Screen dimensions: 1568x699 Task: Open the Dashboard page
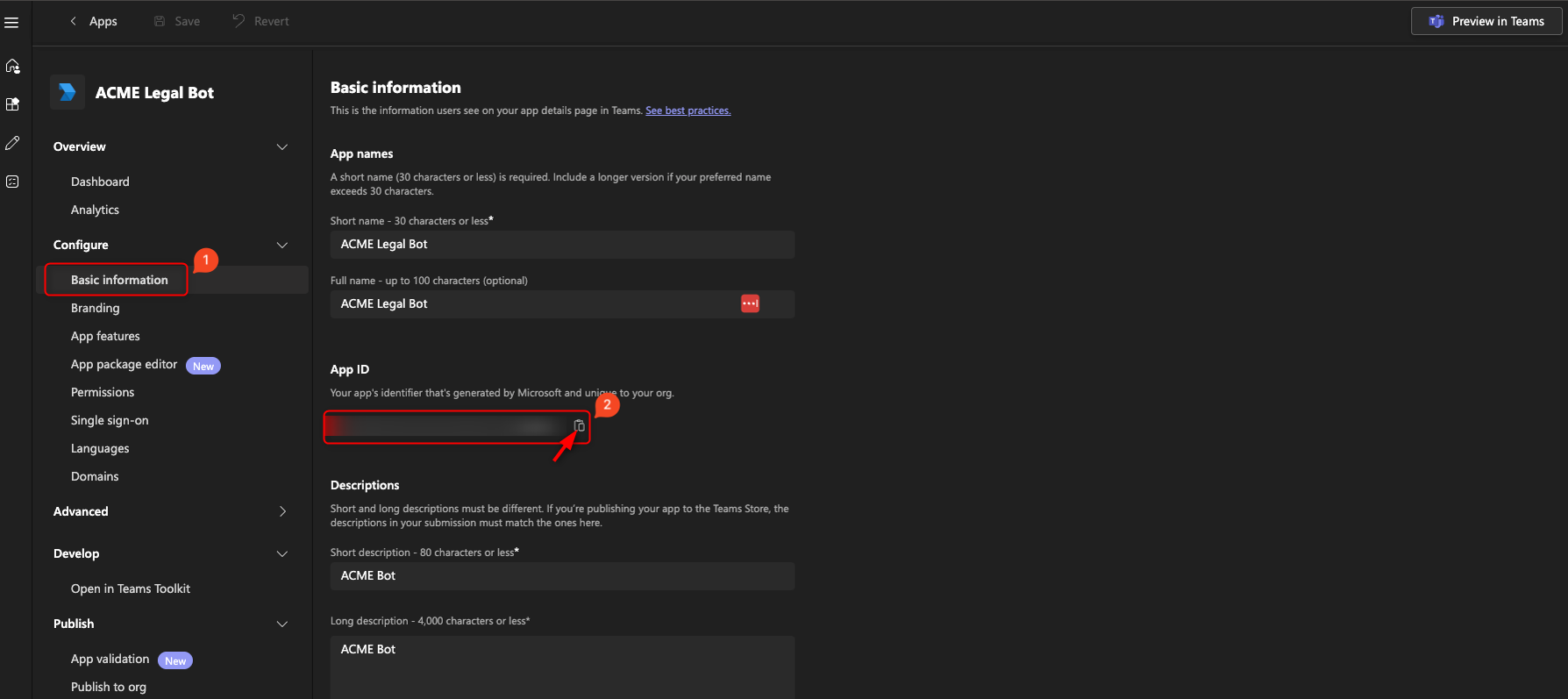pos(100,182)
